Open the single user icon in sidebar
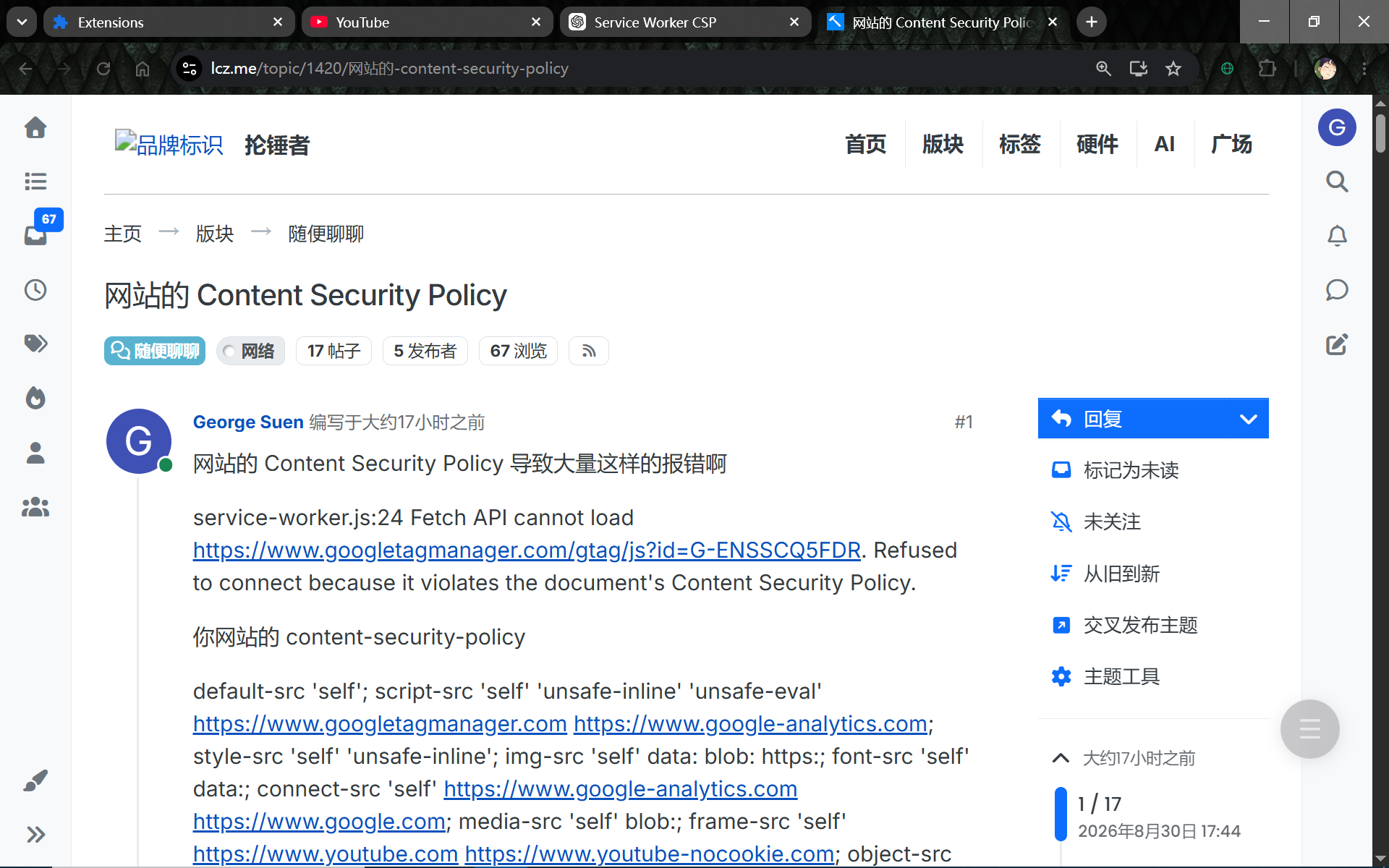This screenshot has width=1389, height=868. 35,453
